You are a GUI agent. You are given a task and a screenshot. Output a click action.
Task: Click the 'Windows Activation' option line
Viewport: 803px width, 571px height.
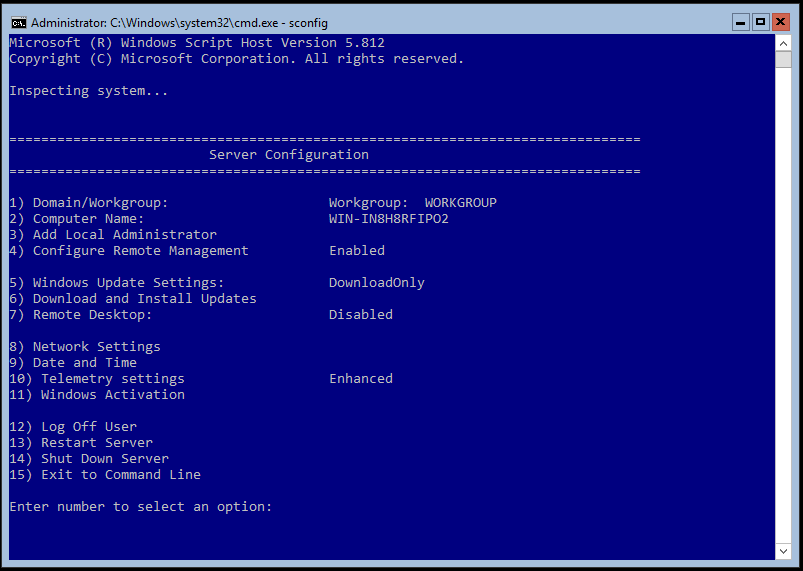point(112,395)
